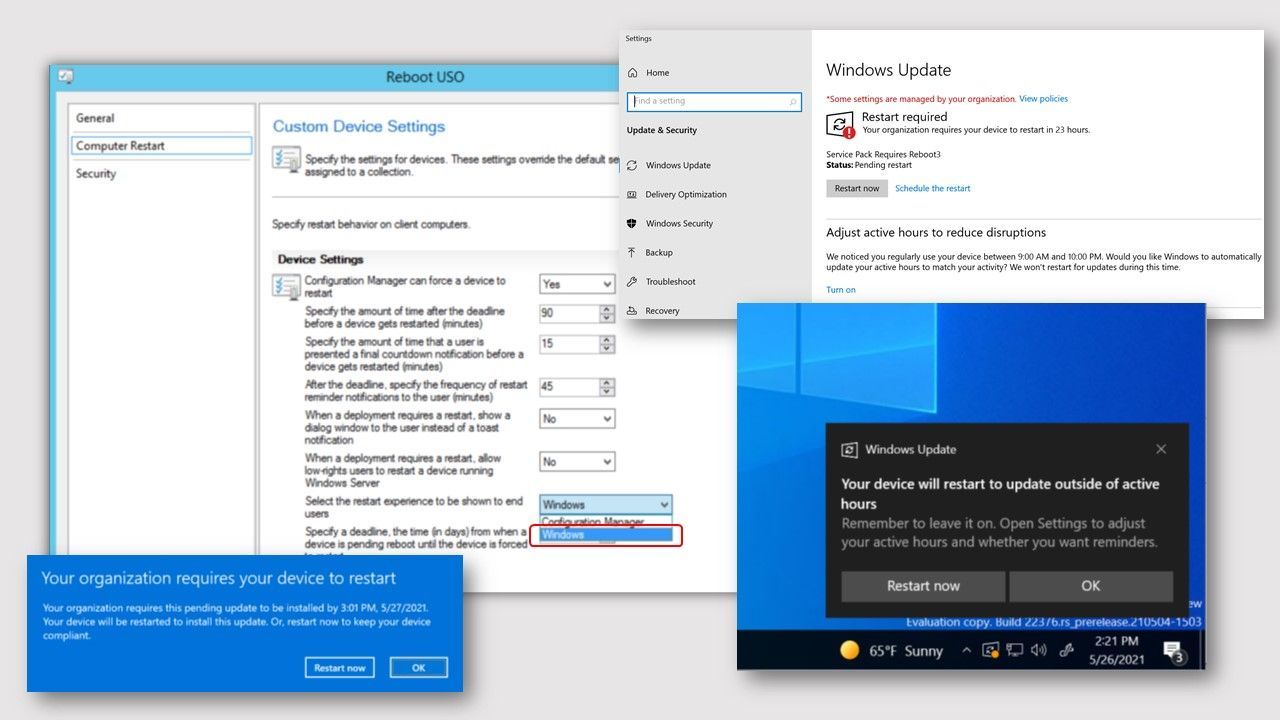Click the spinner beside the 90 minutes value
The width and height of the screenshot is (1280, 720).
pyautogui.click(x=607, y=314)
